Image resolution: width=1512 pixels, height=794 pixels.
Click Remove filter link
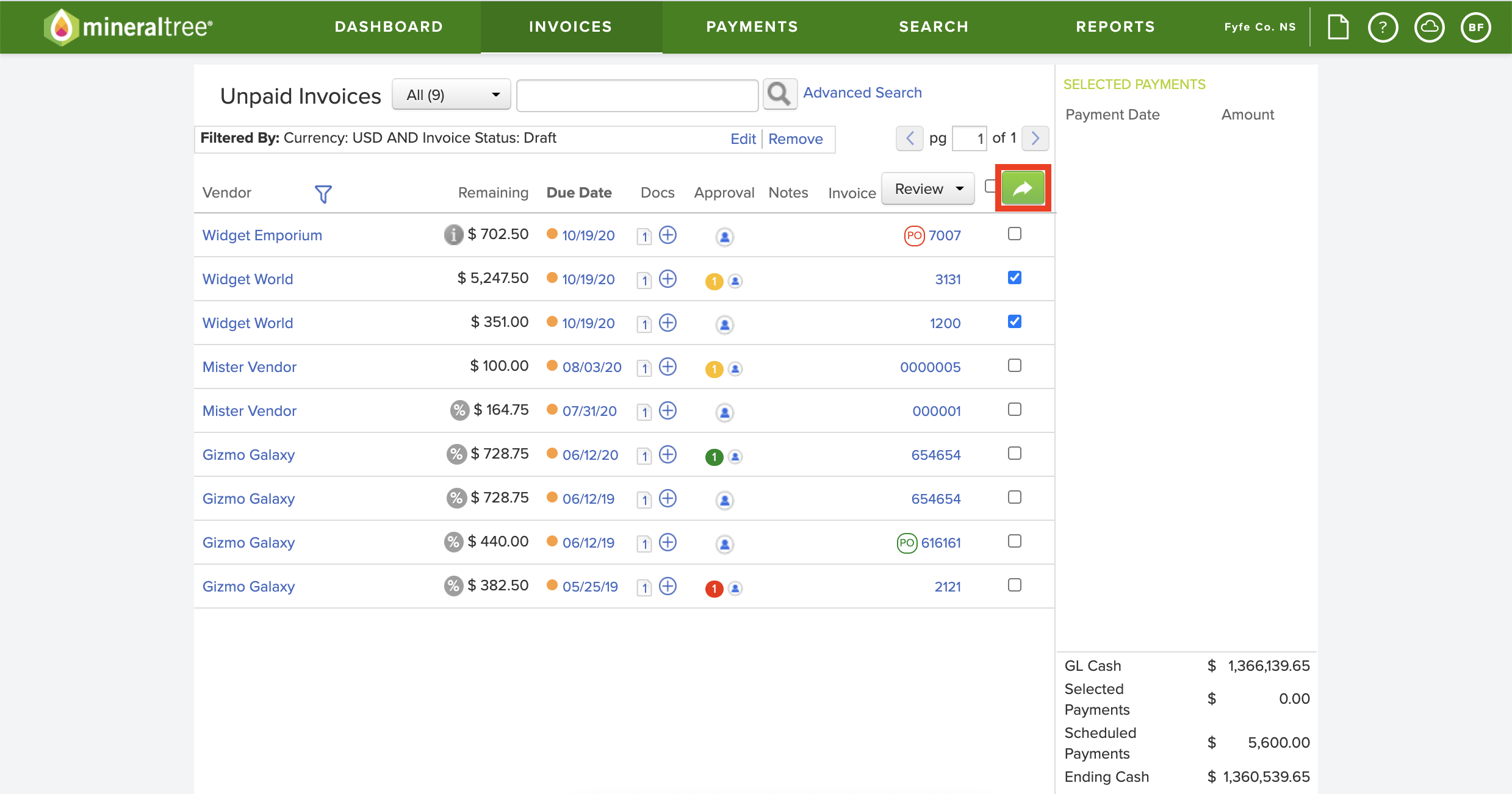click(796, 139)
